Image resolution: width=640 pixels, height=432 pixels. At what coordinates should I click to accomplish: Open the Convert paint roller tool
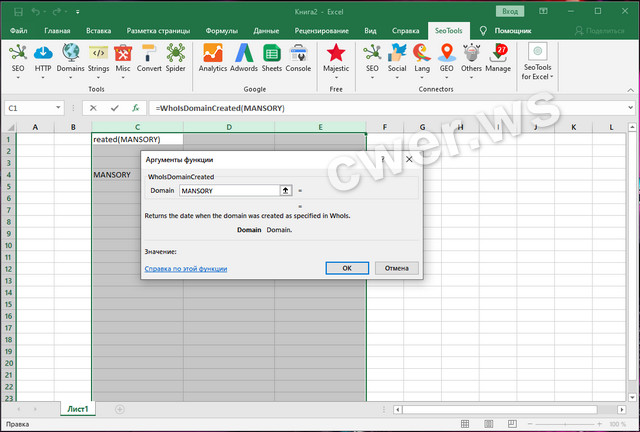[x=149, y=58]
